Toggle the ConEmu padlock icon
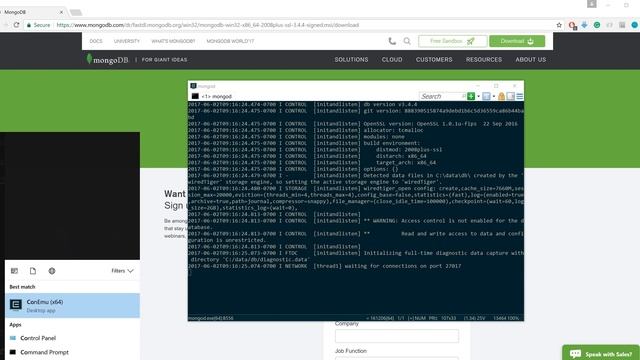Screen dimensions: 640x360 [x=502, y=96]
